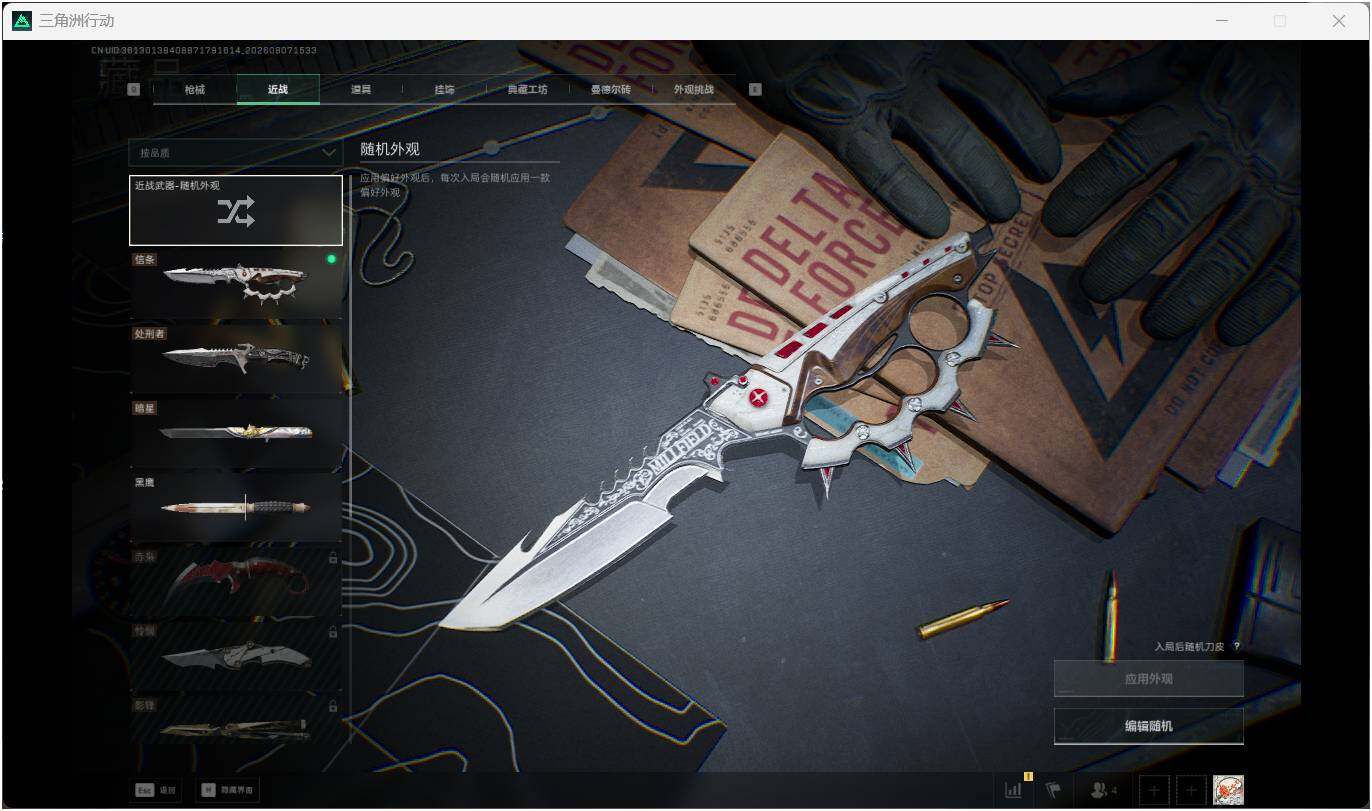Open the flag icon in the bottom bar
The height and width of the screenshot is (811, 1372).
pyautogui.click(x=1053, y=790)
